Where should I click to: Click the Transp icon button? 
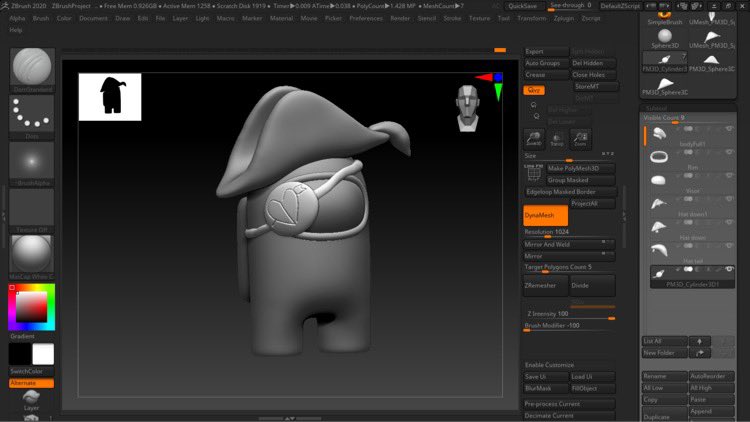click(x=557, y=138)
